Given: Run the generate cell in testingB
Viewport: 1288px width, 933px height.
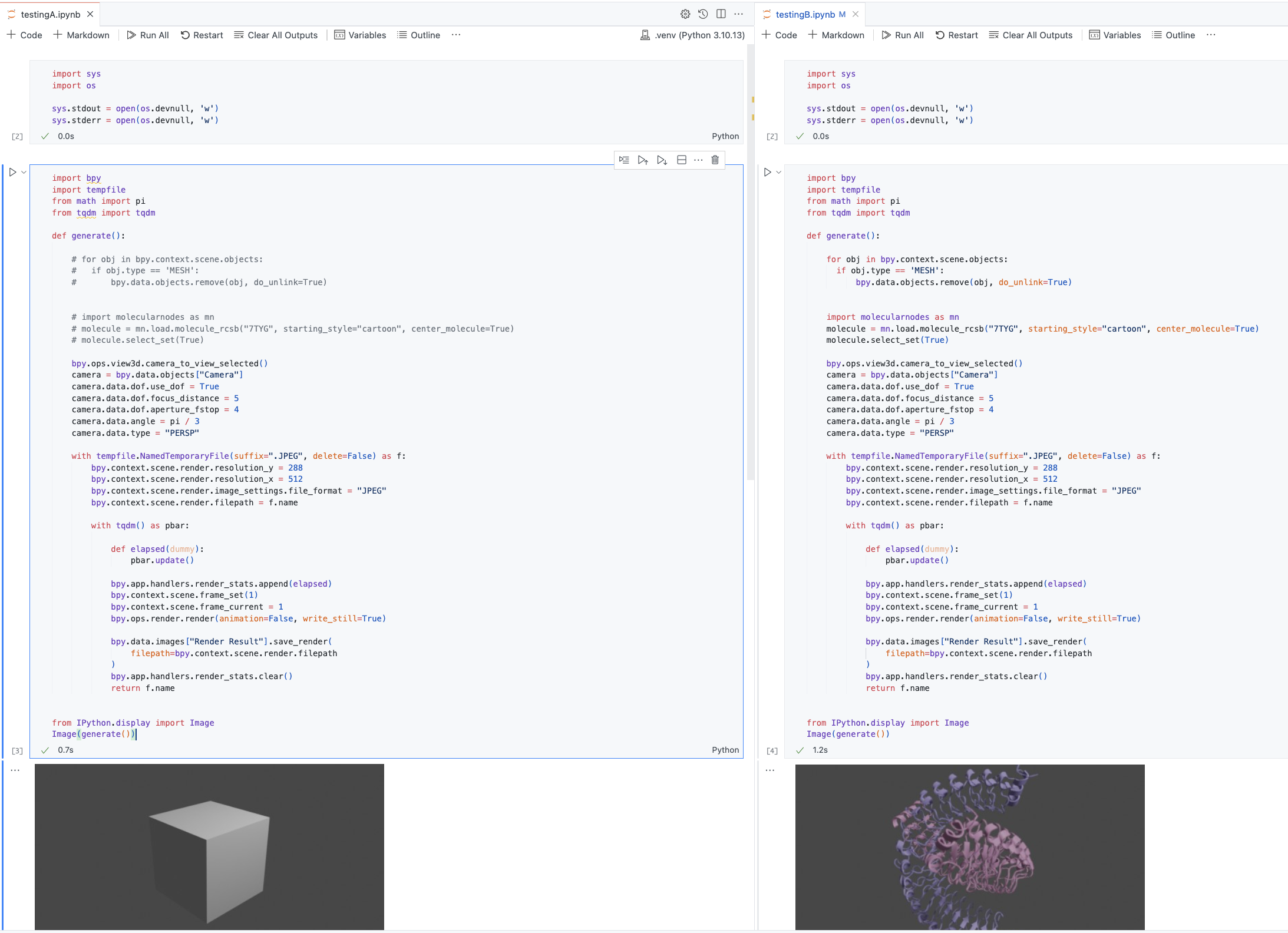Looking at the screenshot, I should coord(767,171).
